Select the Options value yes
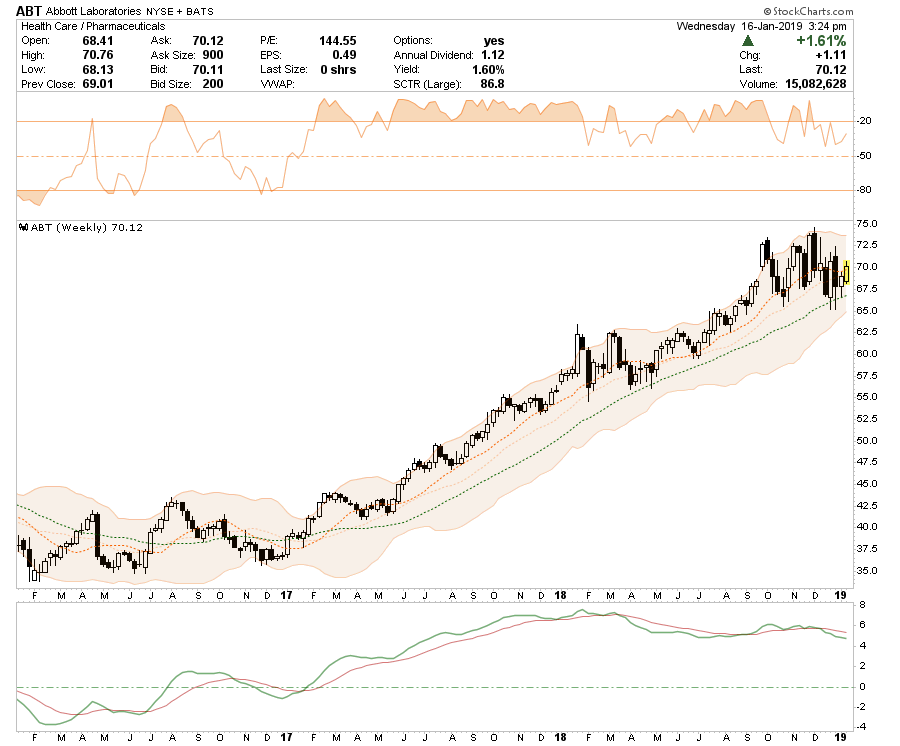Viewport: 900px width, 746px height. click(x=494, y=41)
